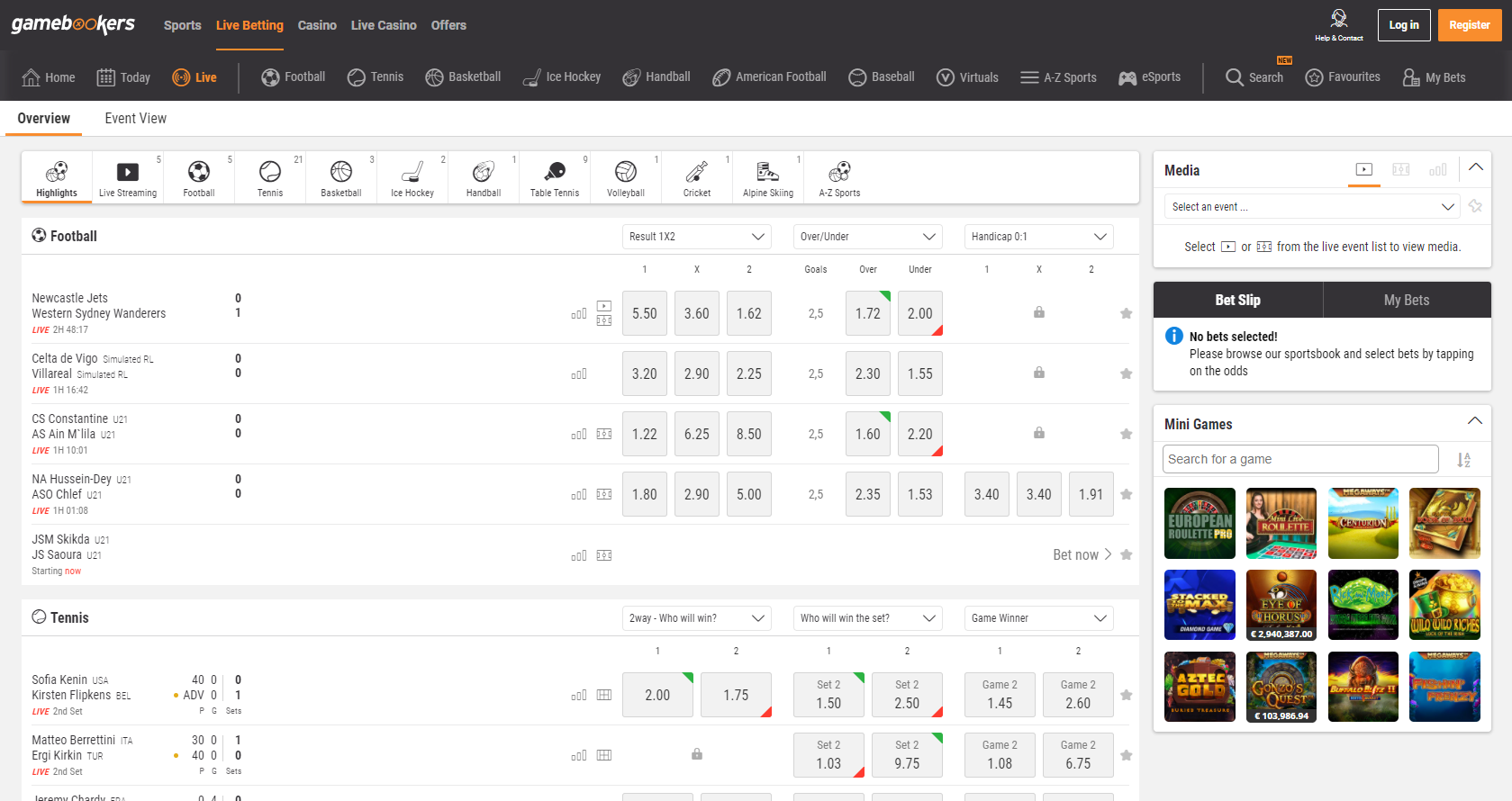Collapse the Mini Games panel
Image resolution: width=1512 pixels, height=801 pixels.
coord(1474,422)
